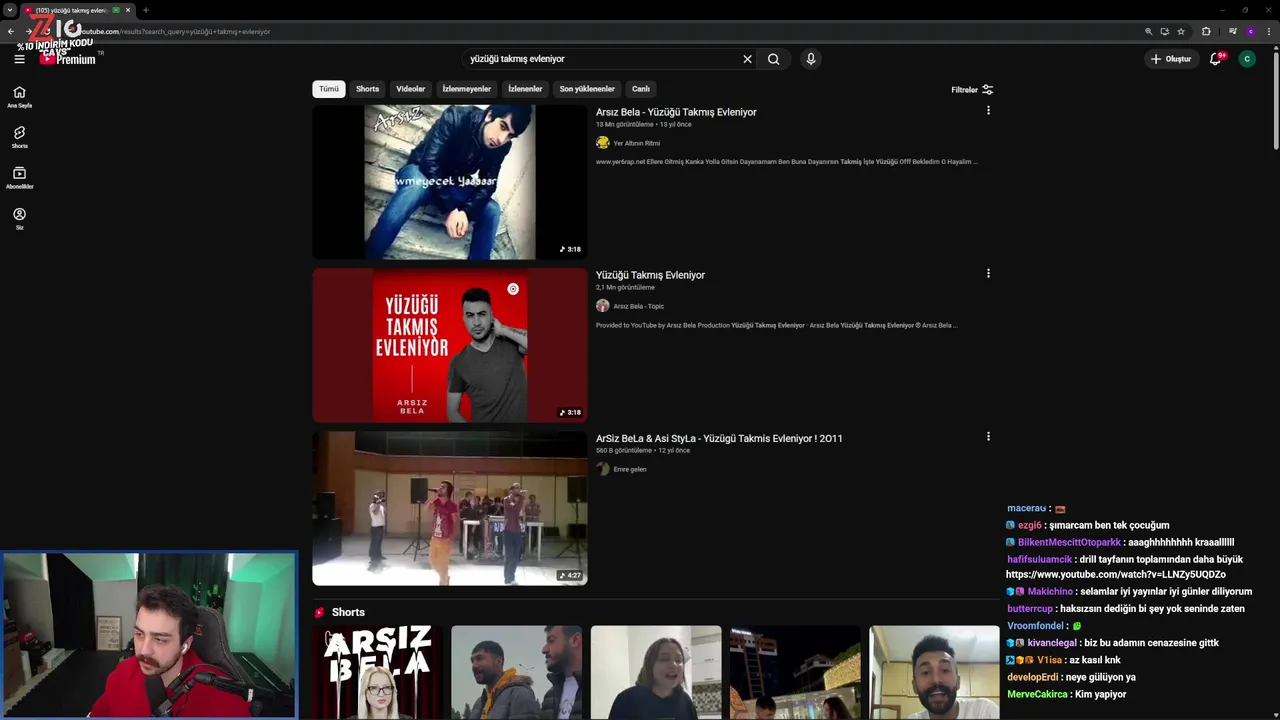Click the Yer Altının Ritmi channel avatar
Viewport: 1280px width, 720px height.
pos(603,143)
